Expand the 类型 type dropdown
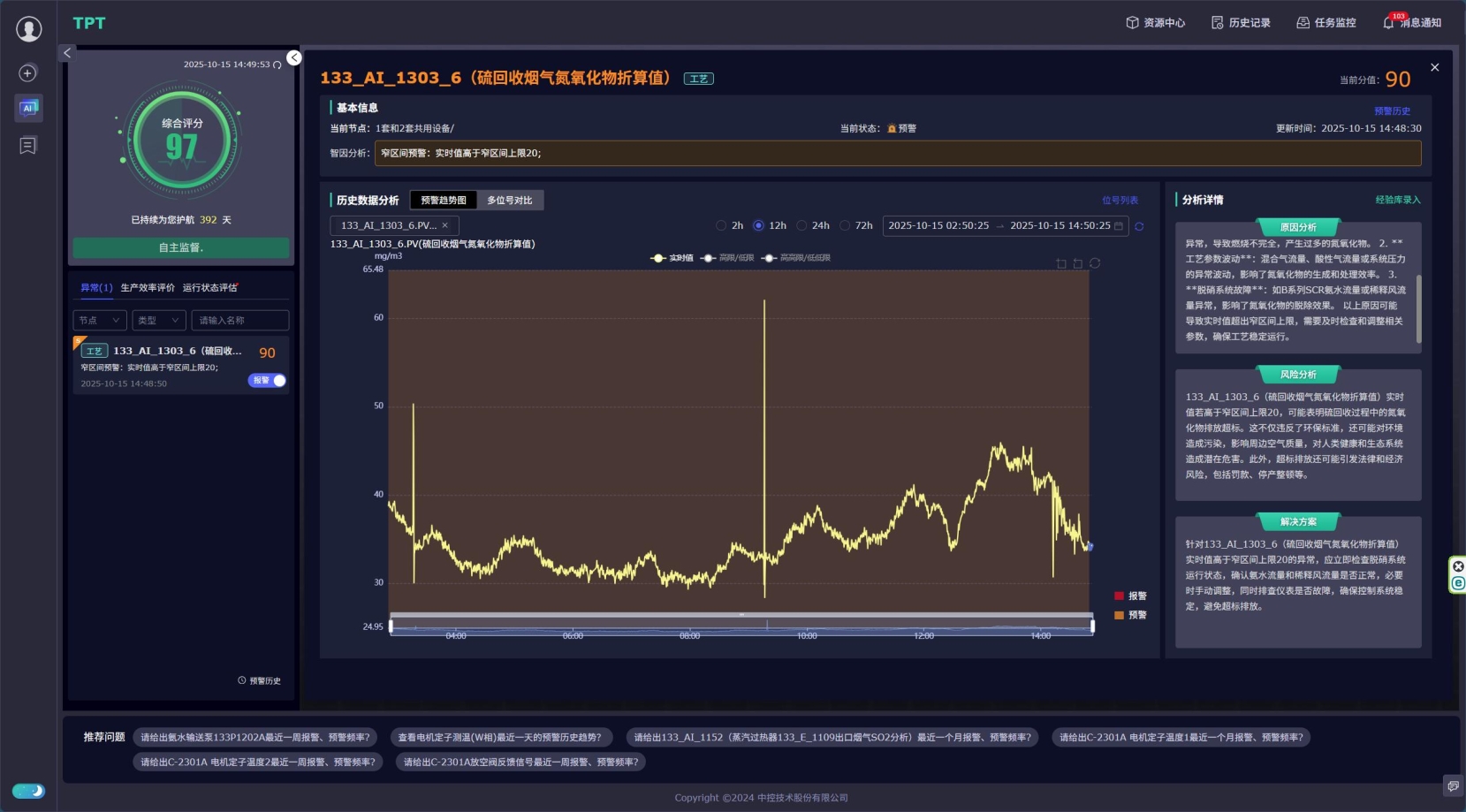The width and height of the screenshot is (1466, 812). click(158, 321)
